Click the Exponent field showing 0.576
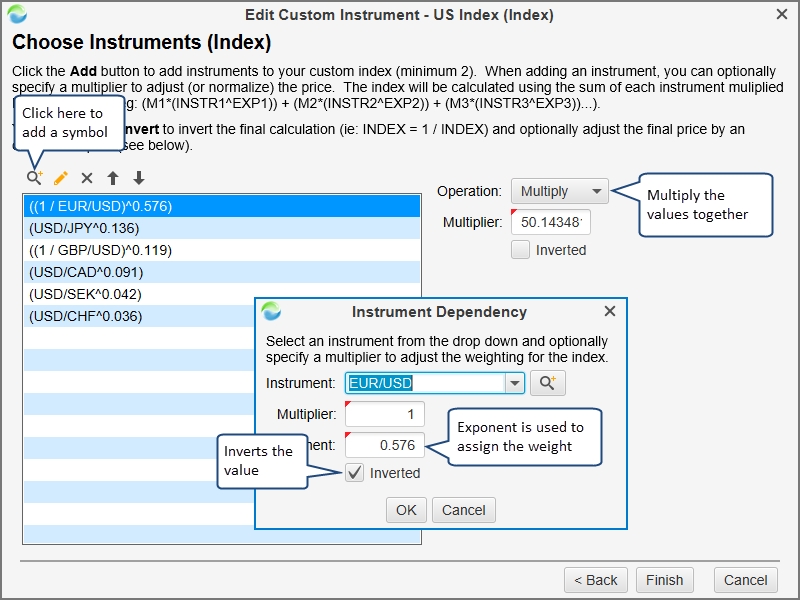800x600 pixels. [x=385, y=445]
